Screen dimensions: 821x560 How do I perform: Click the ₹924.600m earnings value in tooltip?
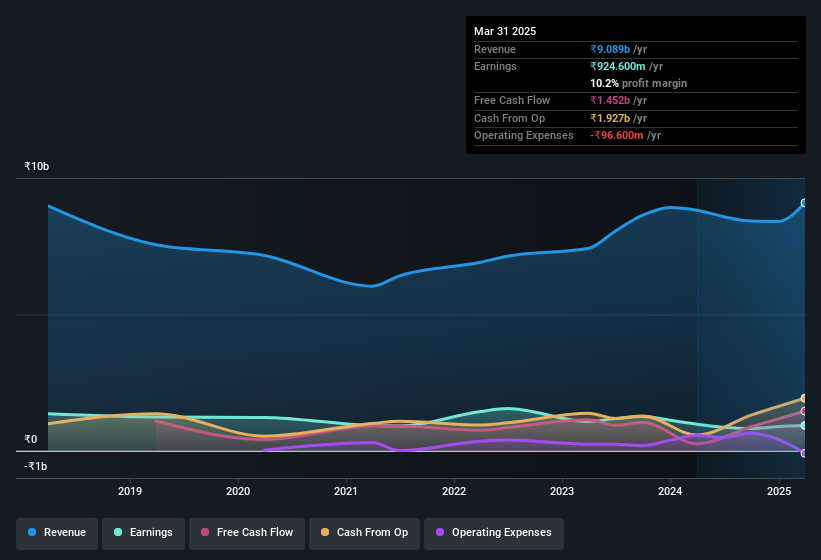[618, 66]
